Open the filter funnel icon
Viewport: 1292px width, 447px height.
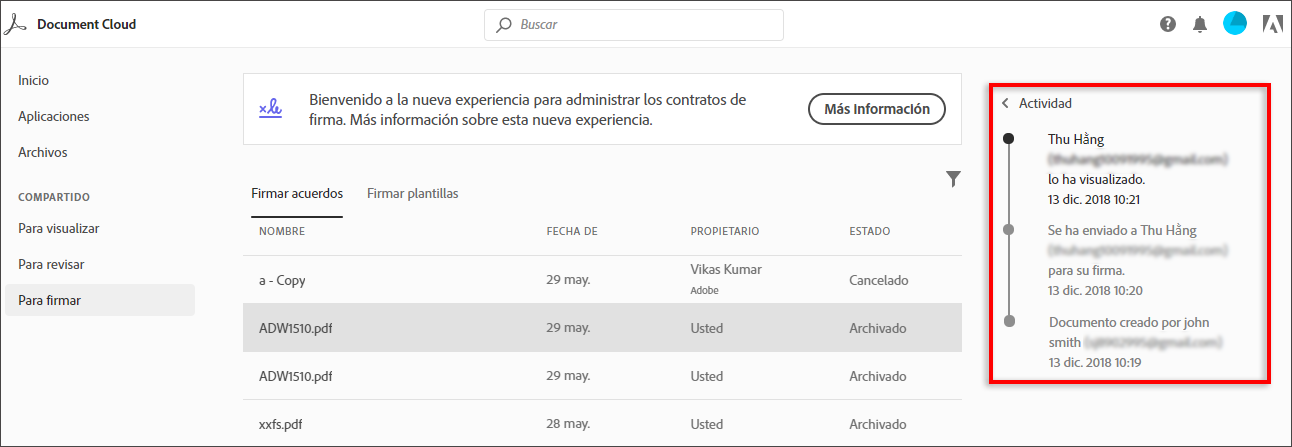(953, 179)
